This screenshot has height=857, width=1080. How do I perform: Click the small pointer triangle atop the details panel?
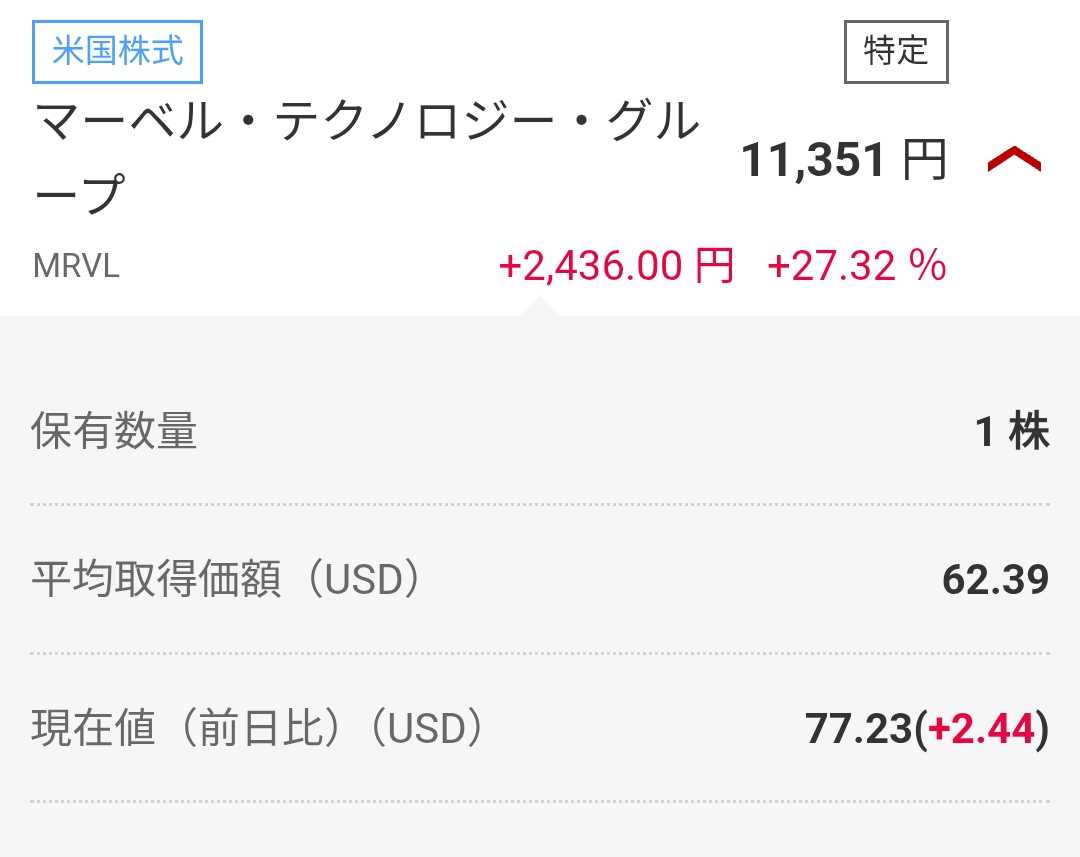541,308
